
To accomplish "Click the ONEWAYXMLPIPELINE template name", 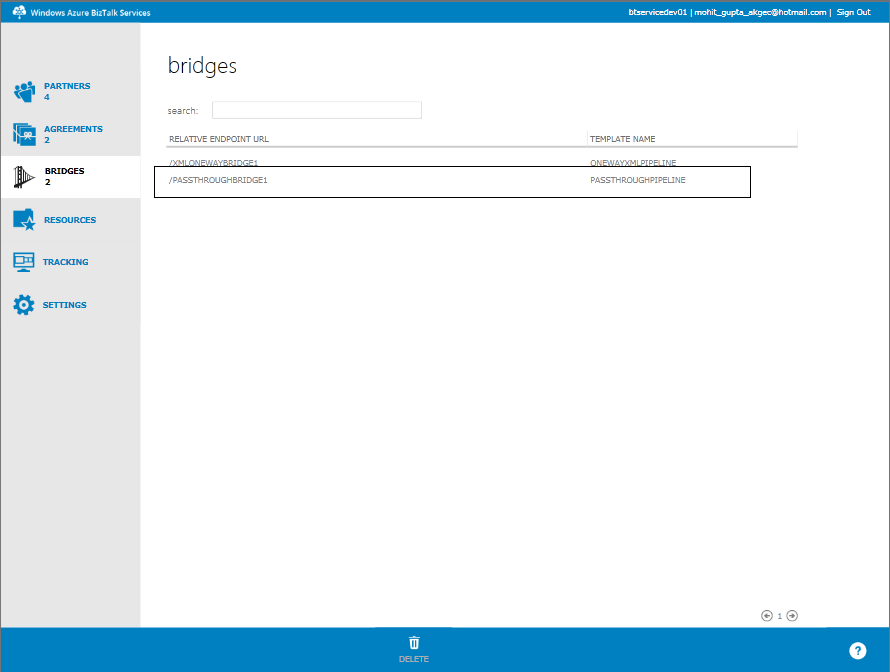I will pyautogui.click(x=633, y=163).
